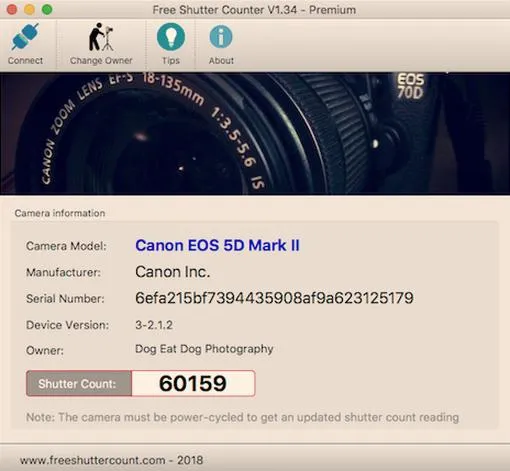510x471 pixels.
Task: Click the serial number value
Action: [274, 298]
